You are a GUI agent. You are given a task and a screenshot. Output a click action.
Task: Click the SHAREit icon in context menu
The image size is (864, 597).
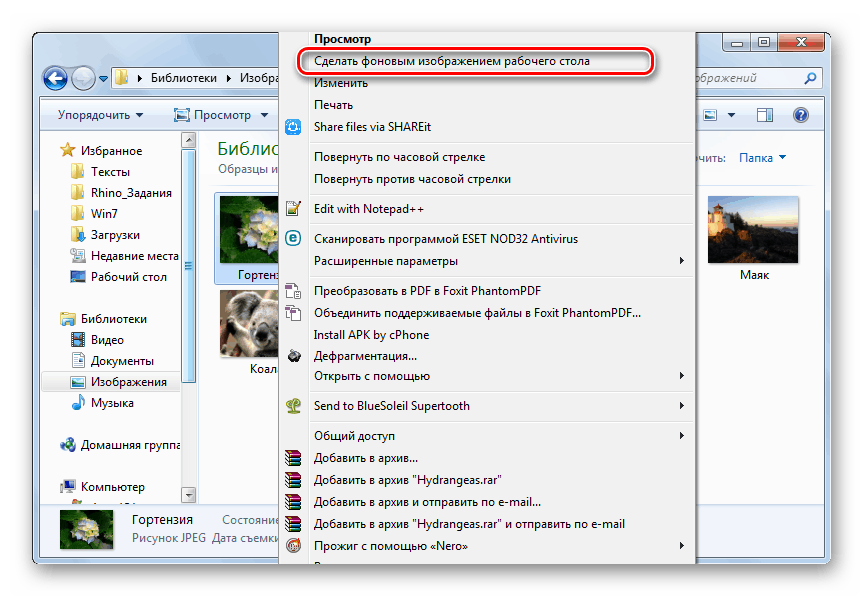coord(293,127)
